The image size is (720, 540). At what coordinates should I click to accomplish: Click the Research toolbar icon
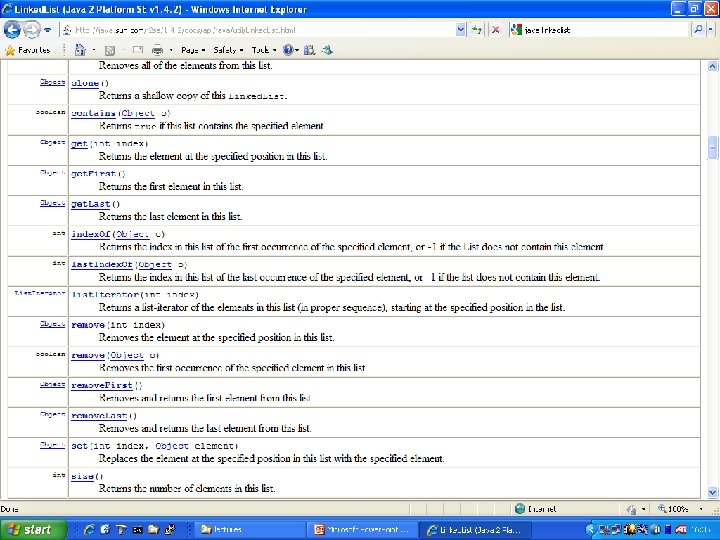pos(310,50)
